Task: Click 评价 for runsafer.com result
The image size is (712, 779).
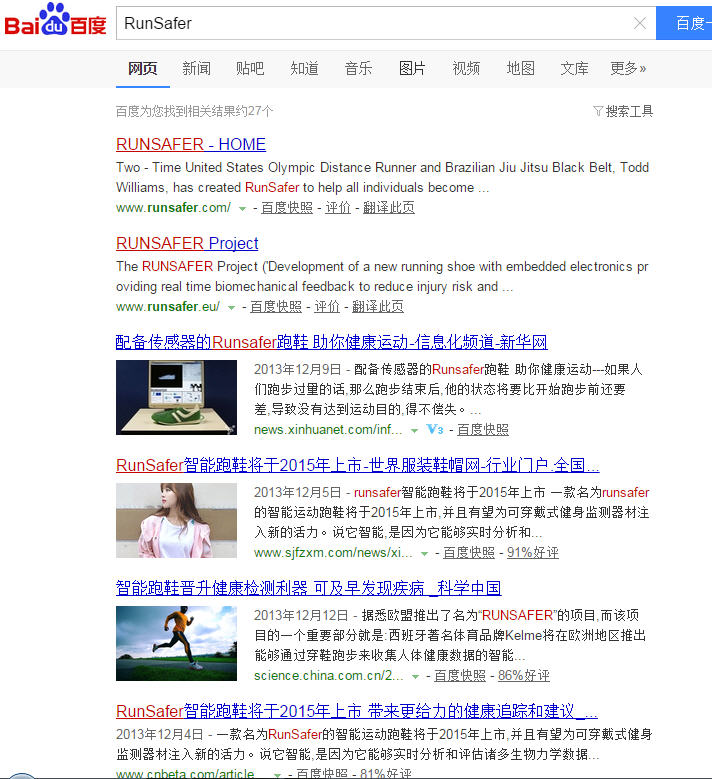Action: pos(338,208)
